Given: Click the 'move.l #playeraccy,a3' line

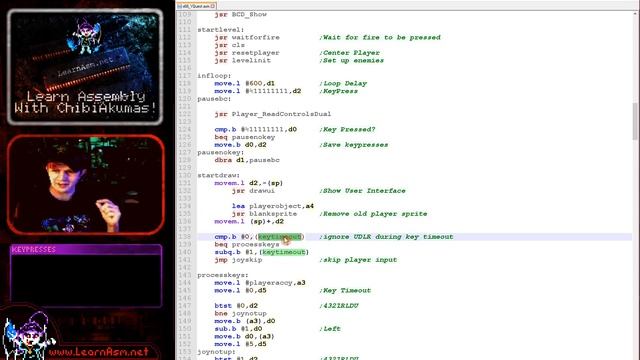Looking at the screenshot, I should click(x=260, y=283).
